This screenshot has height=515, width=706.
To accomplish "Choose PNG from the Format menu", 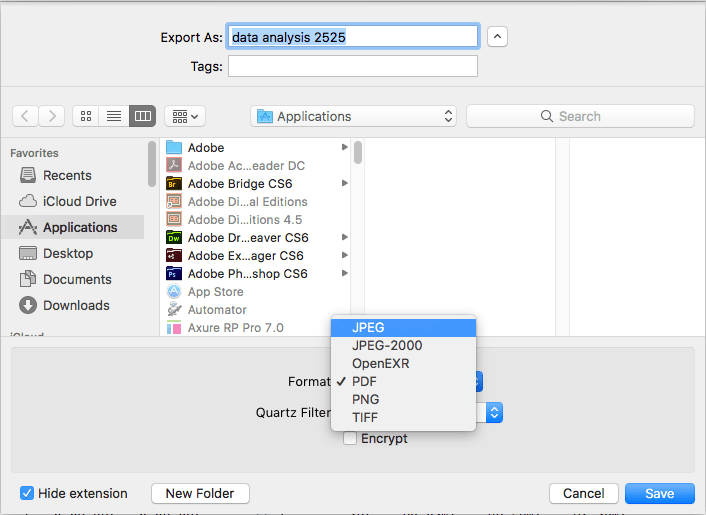I will click(x=403, y=400).
